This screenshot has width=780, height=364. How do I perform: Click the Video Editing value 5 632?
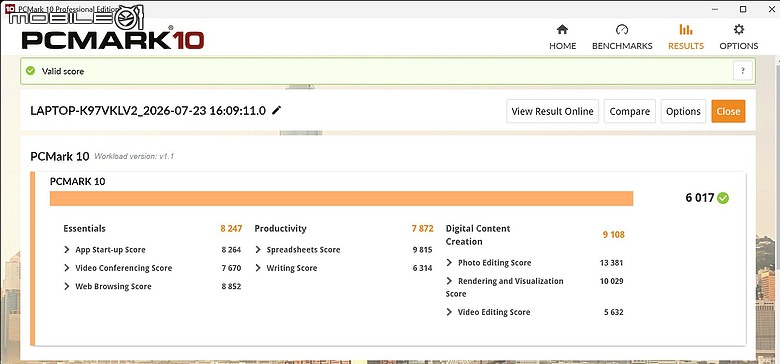(x=613, y=312)
